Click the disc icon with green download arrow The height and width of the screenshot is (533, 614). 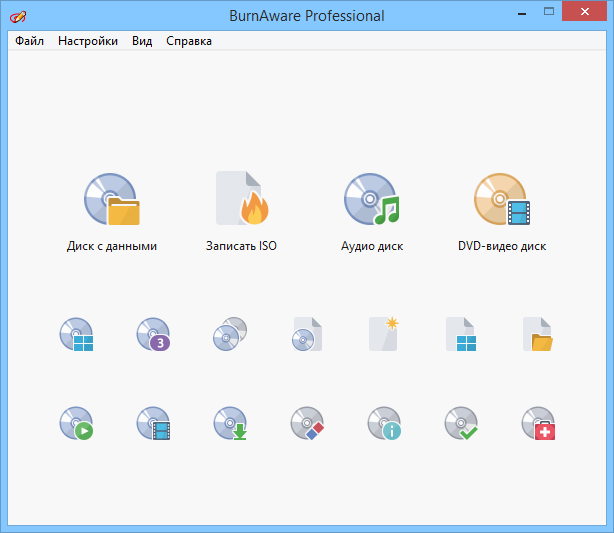pos(230,424)
